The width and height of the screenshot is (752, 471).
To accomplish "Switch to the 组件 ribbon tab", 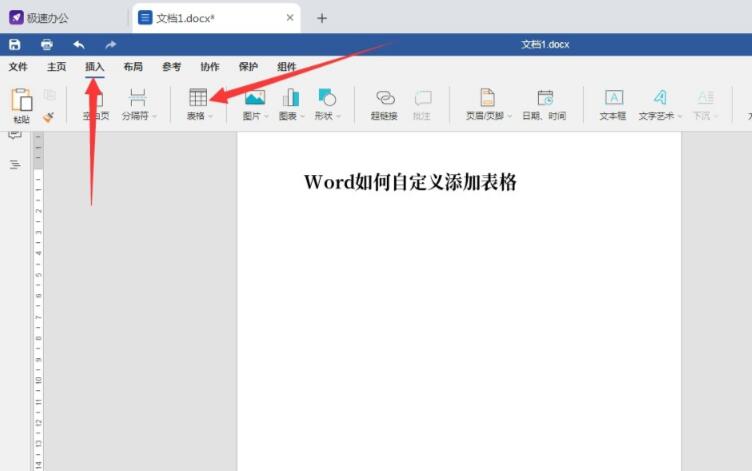I will tap(286, 67).
